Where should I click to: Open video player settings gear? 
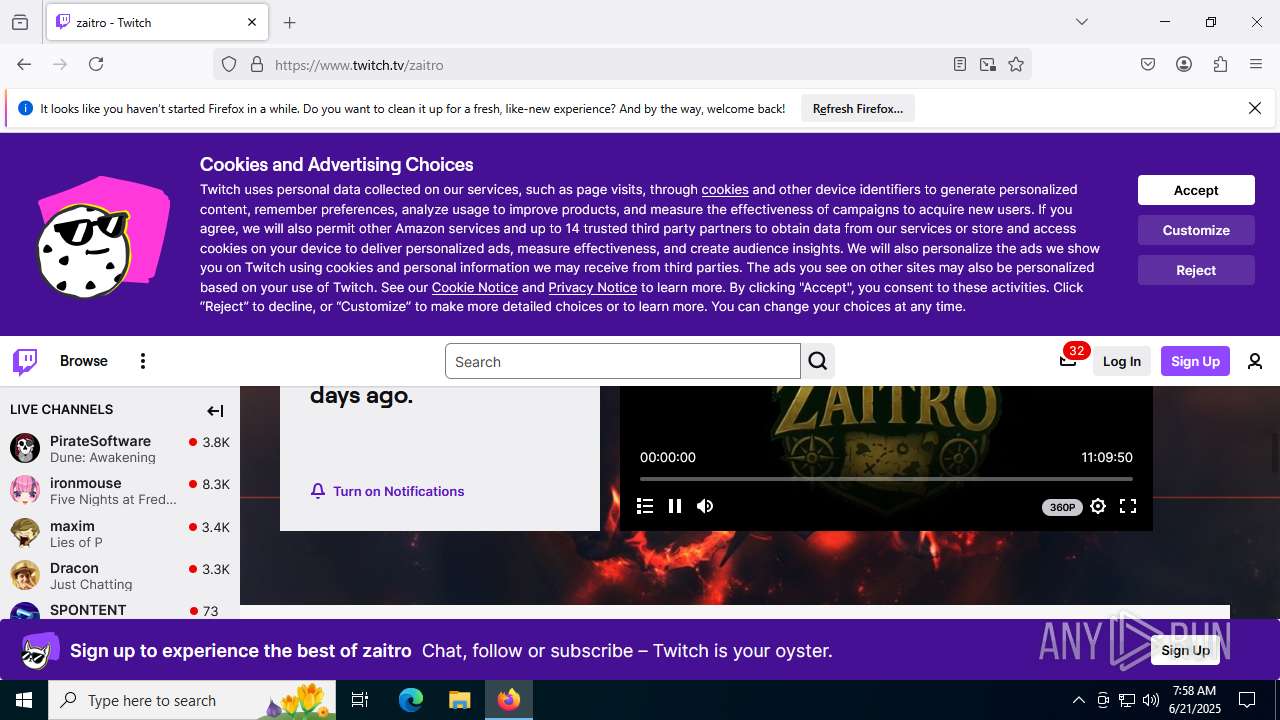point(1098,506)
